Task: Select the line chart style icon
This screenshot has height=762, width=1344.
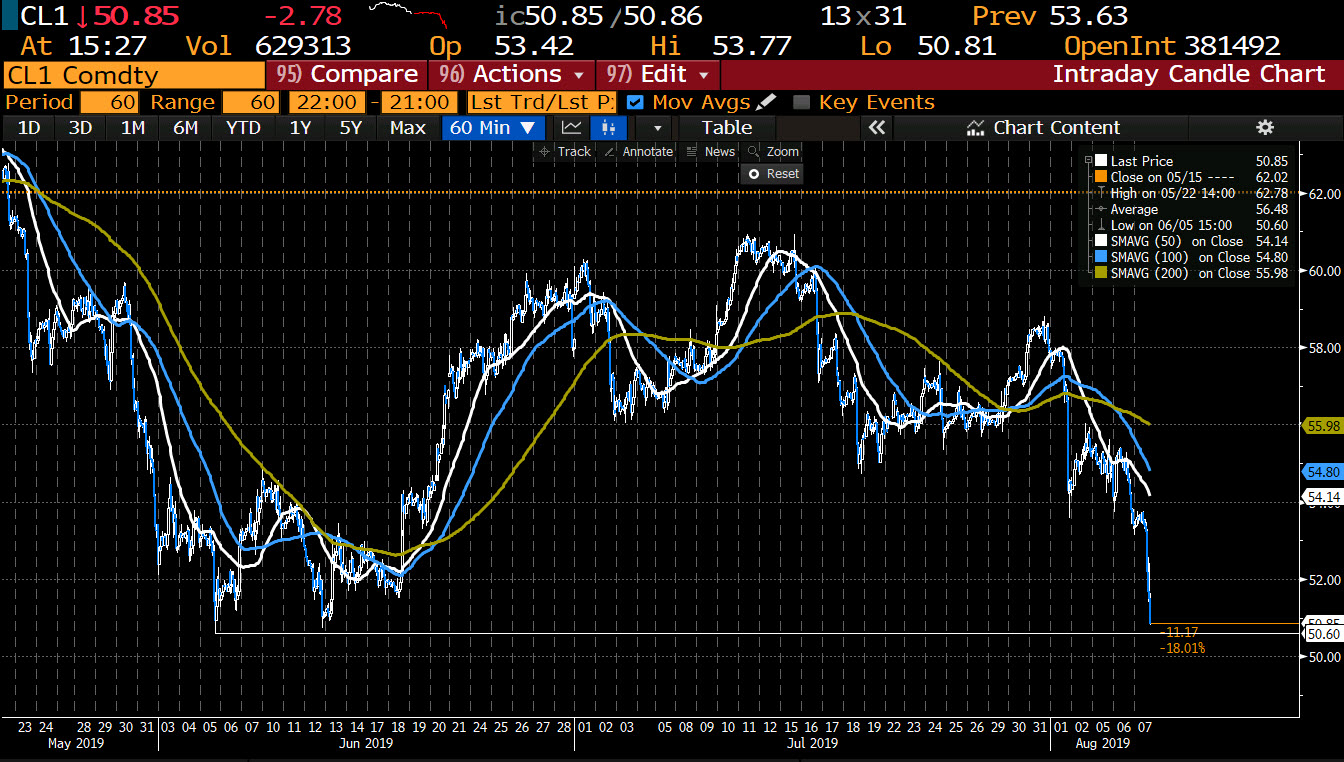Action: click(x=572, y=127)
